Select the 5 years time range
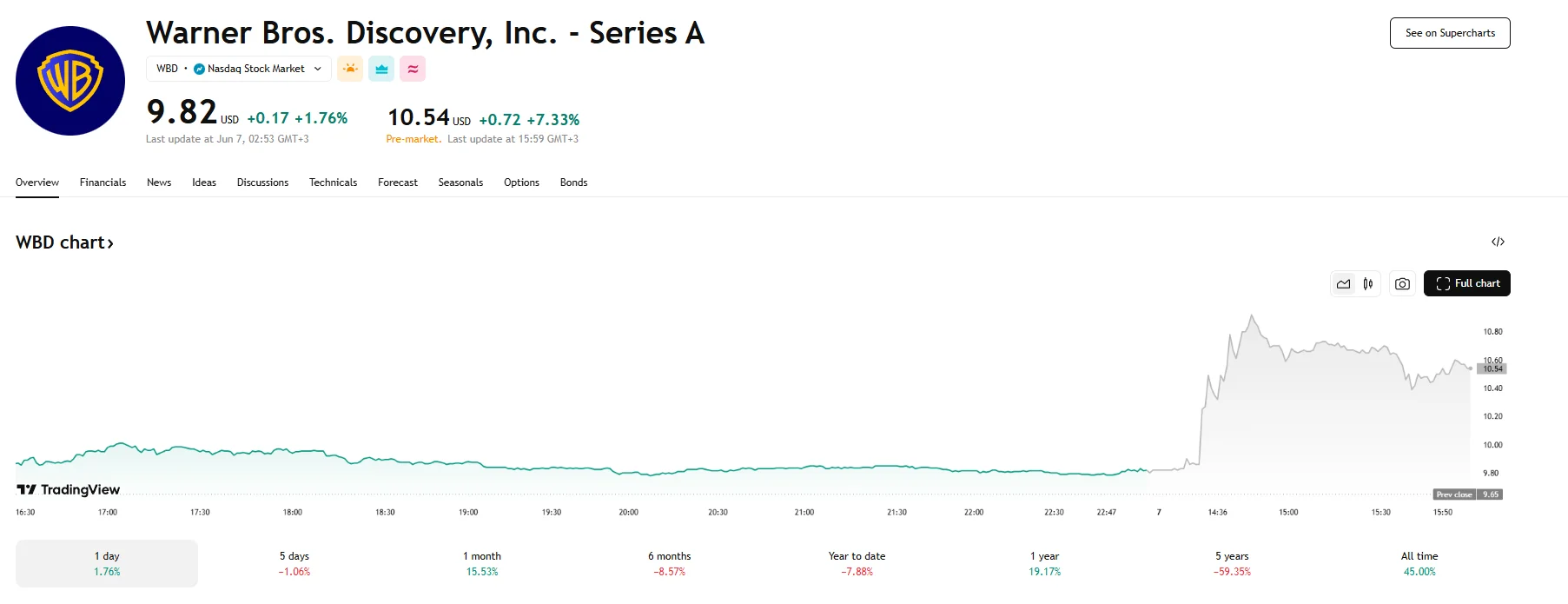 [1231, 563]
